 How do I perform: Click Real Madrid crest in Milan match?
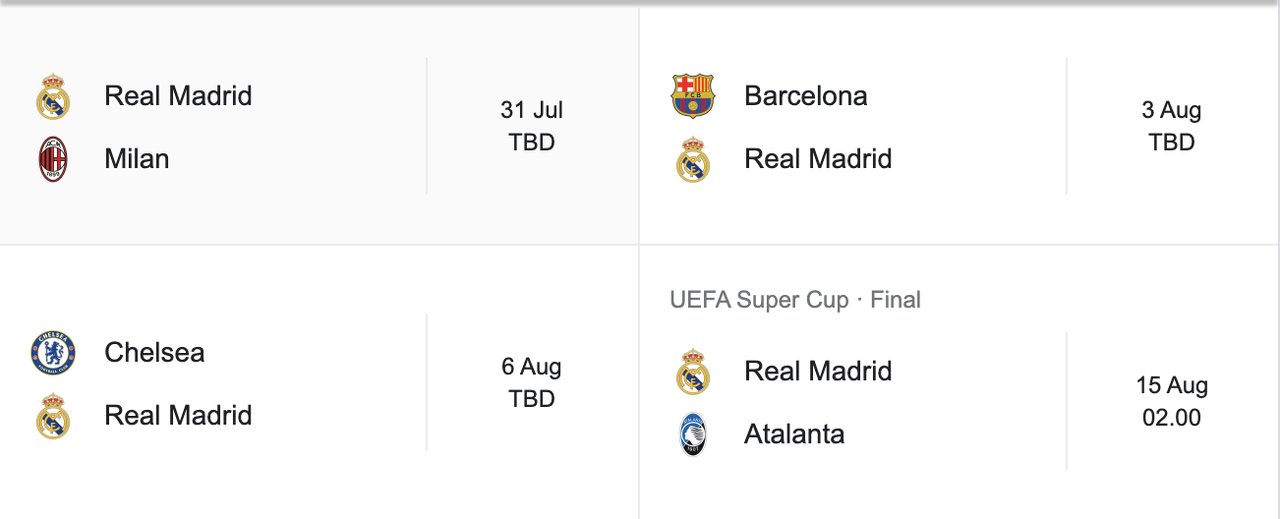[x=53, y=97]
